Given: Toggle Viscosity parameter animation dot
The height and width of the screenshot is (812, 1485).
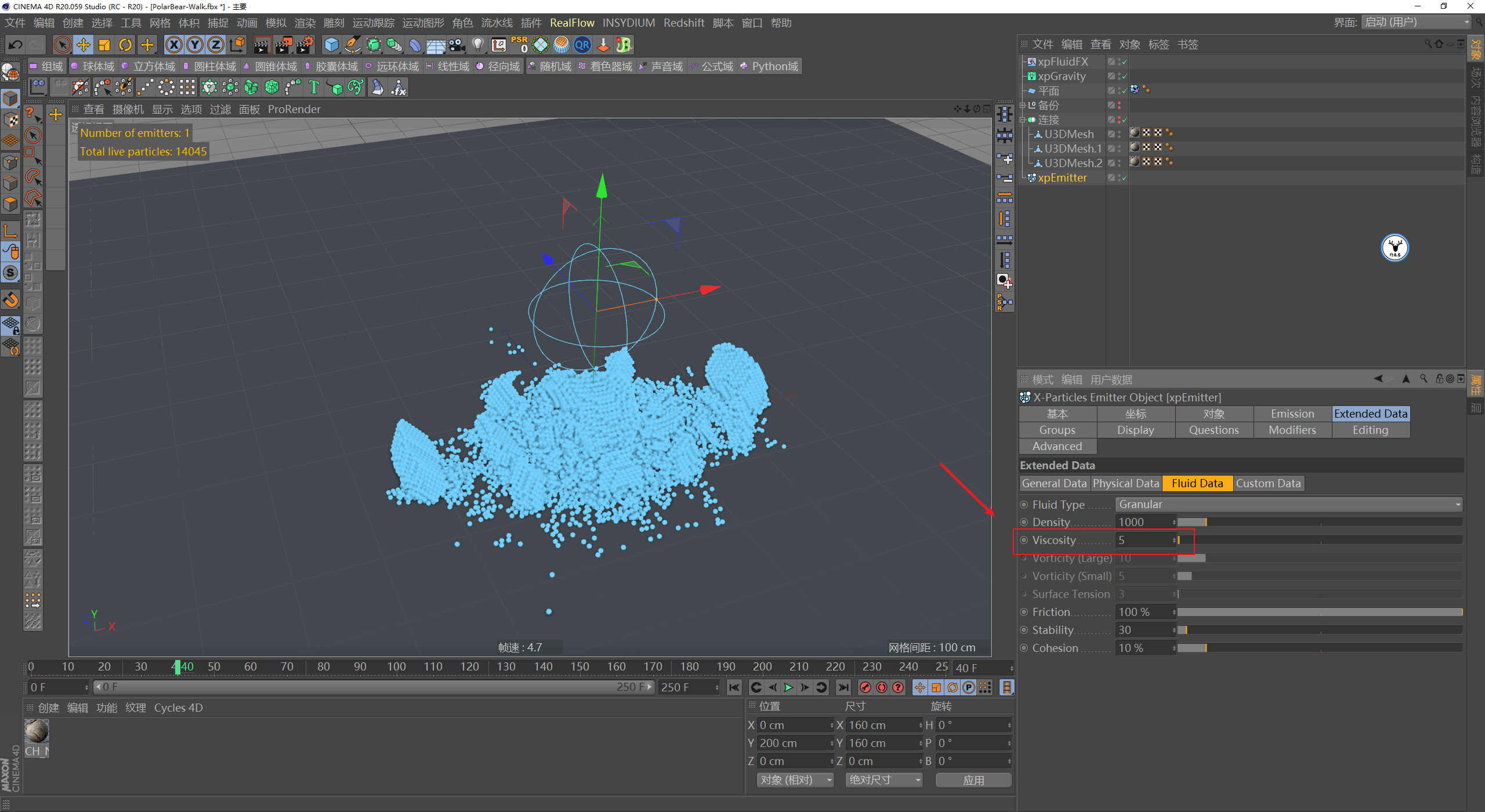Looking at the screenshot, I should 1024,540.
